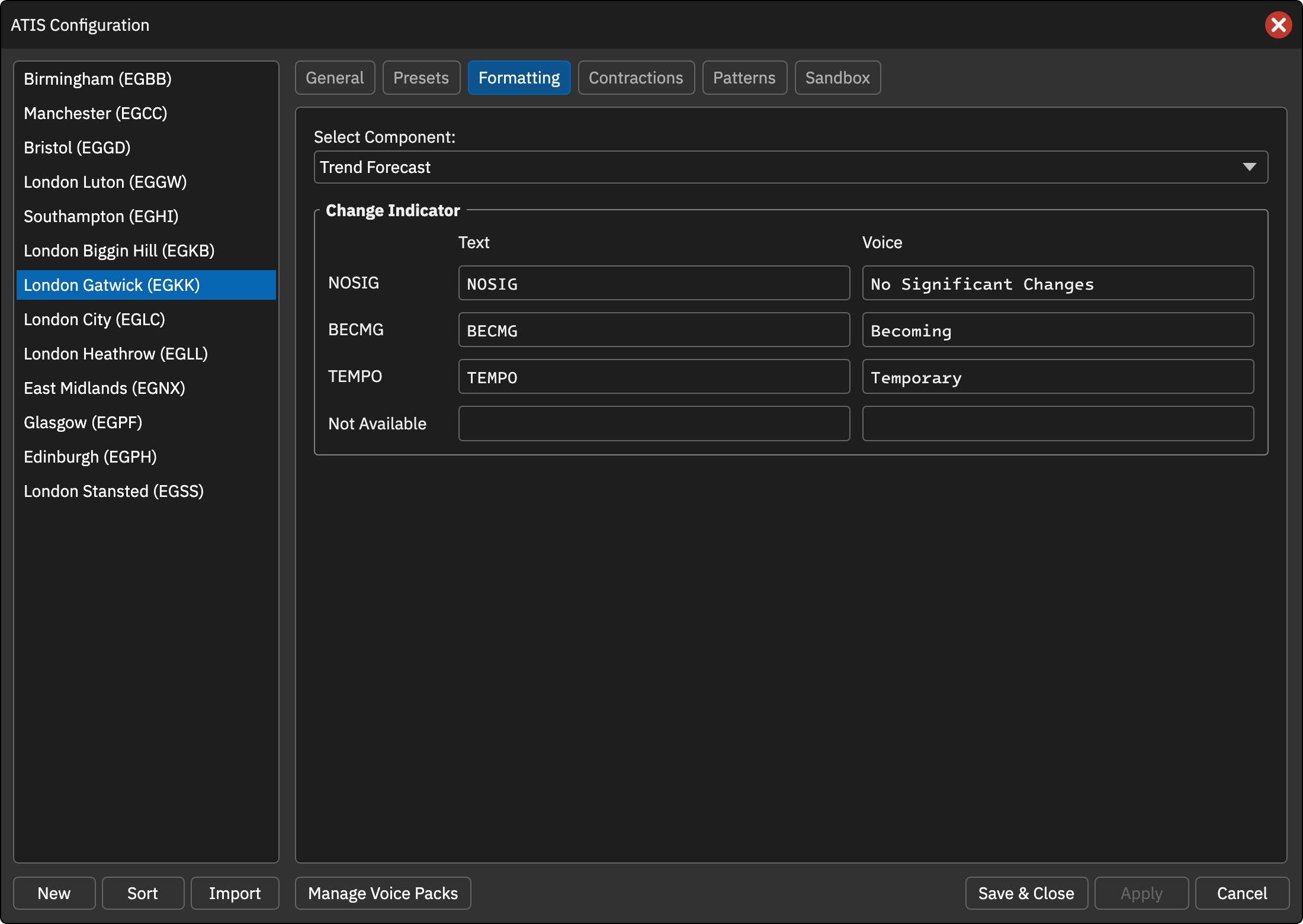Focus the Not Available voice field
This screenshot has height=924, width=1303.
pos(1058,423)
